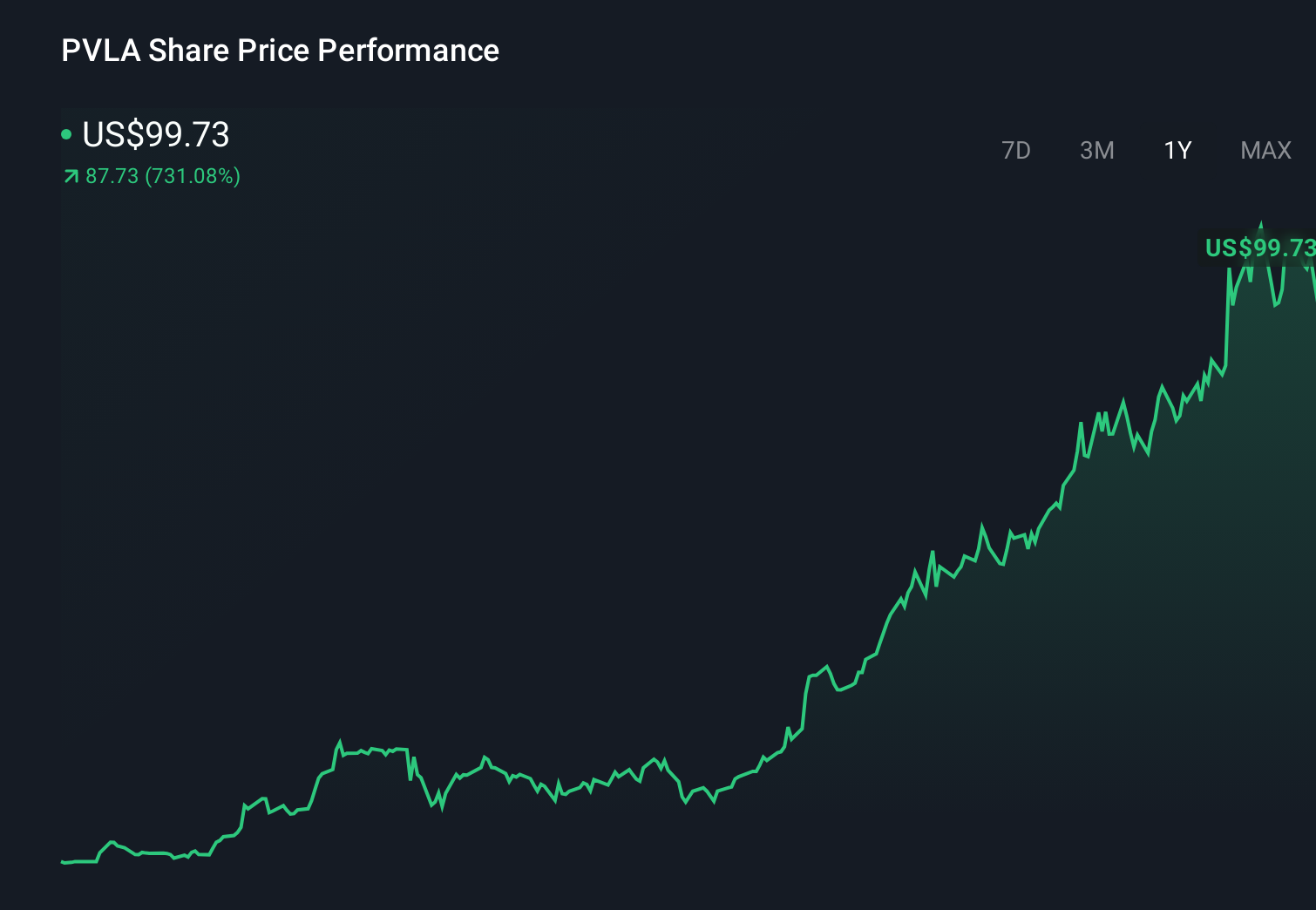Open the MAX time range view
The width and height of the screenshot is (1316, 910).
point(1265,150)
